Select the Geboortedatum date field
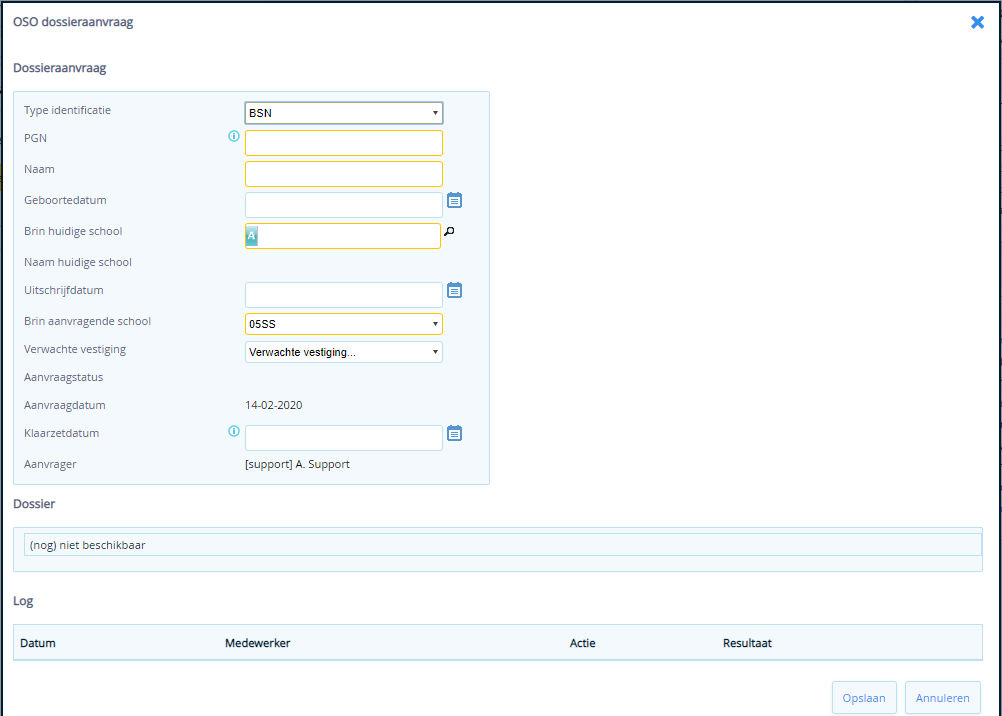The height and width of the screenshot is (716, 1002). (343, 205)
